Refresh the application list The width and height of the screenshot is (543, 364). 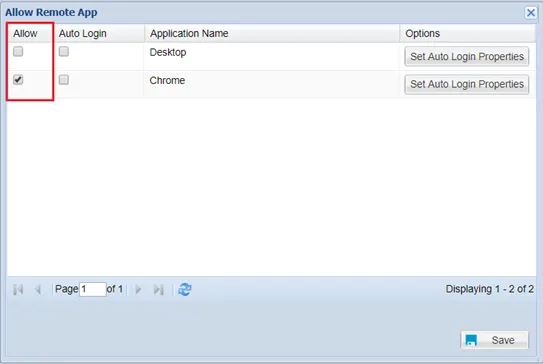tap(185, 289)
